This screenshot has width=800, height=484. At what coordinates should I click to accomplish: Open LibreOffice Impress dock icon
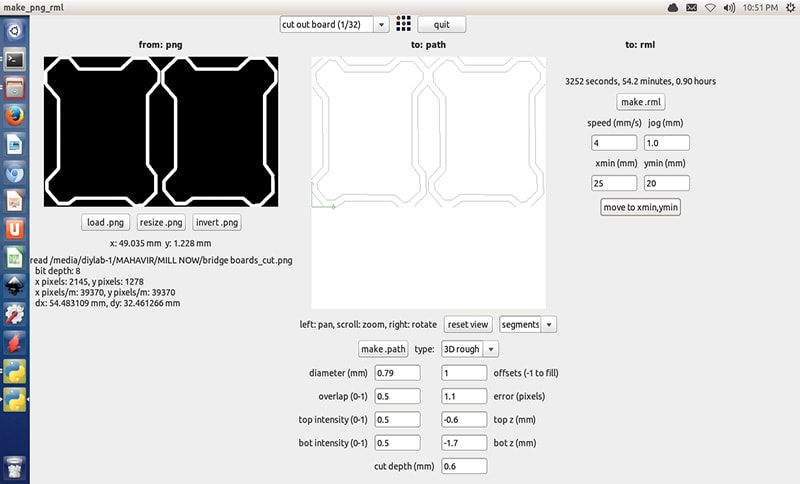tap(14, 201)
